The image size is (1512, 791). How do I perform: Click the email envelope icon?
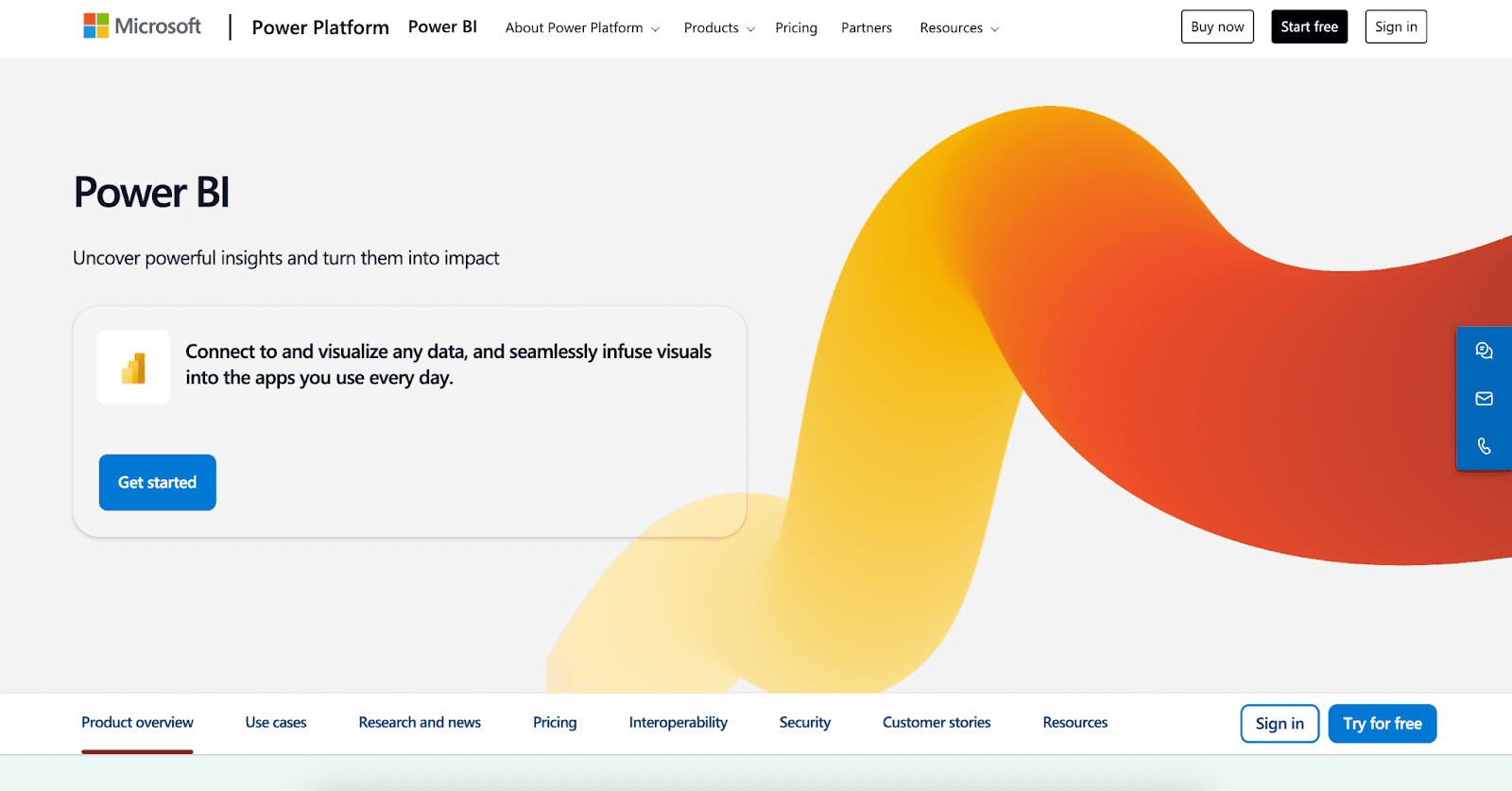pos(1484,399)
